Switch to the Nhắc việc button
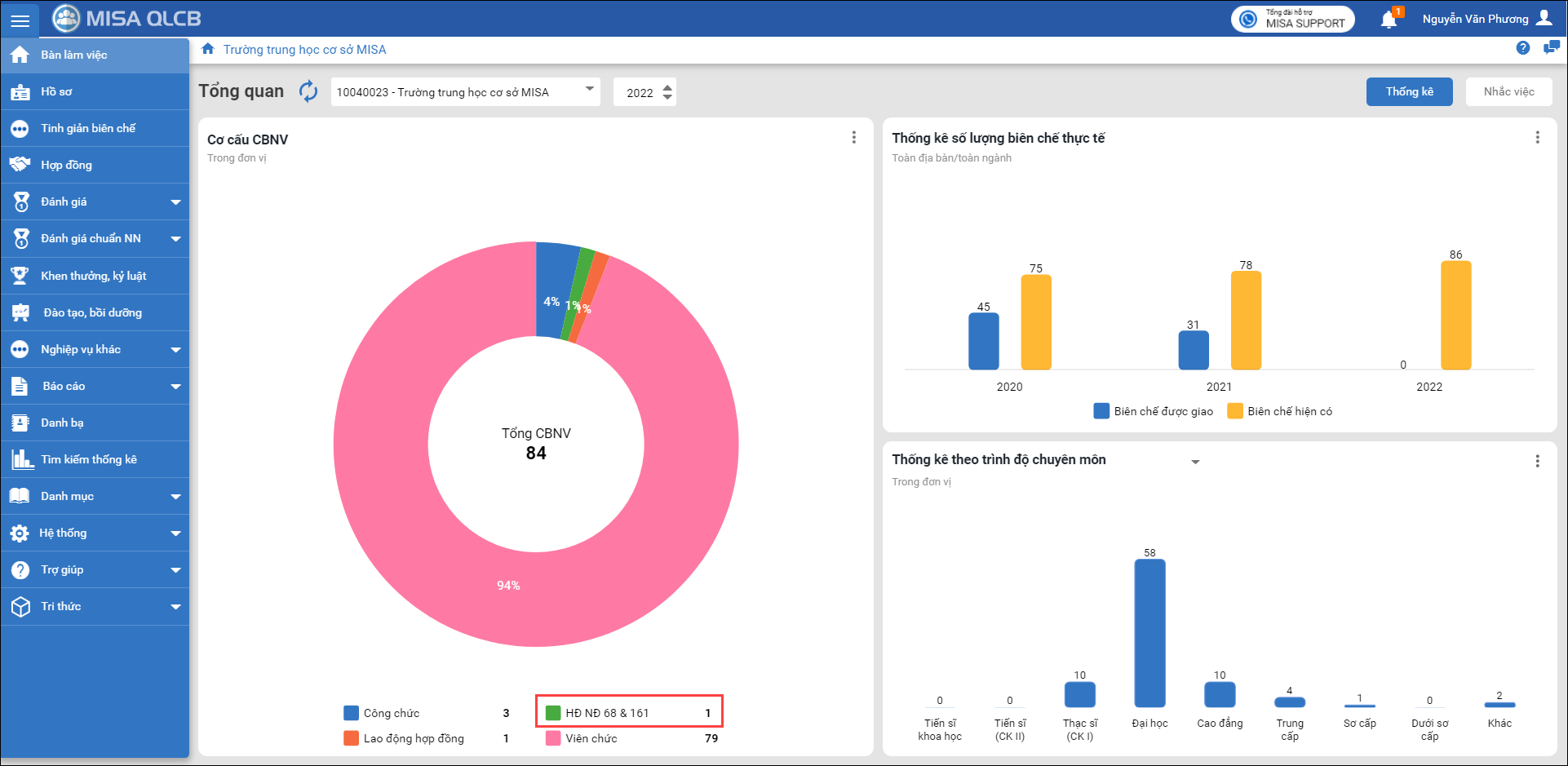This screenshot has width=1568, height=766. point(1508,91)
